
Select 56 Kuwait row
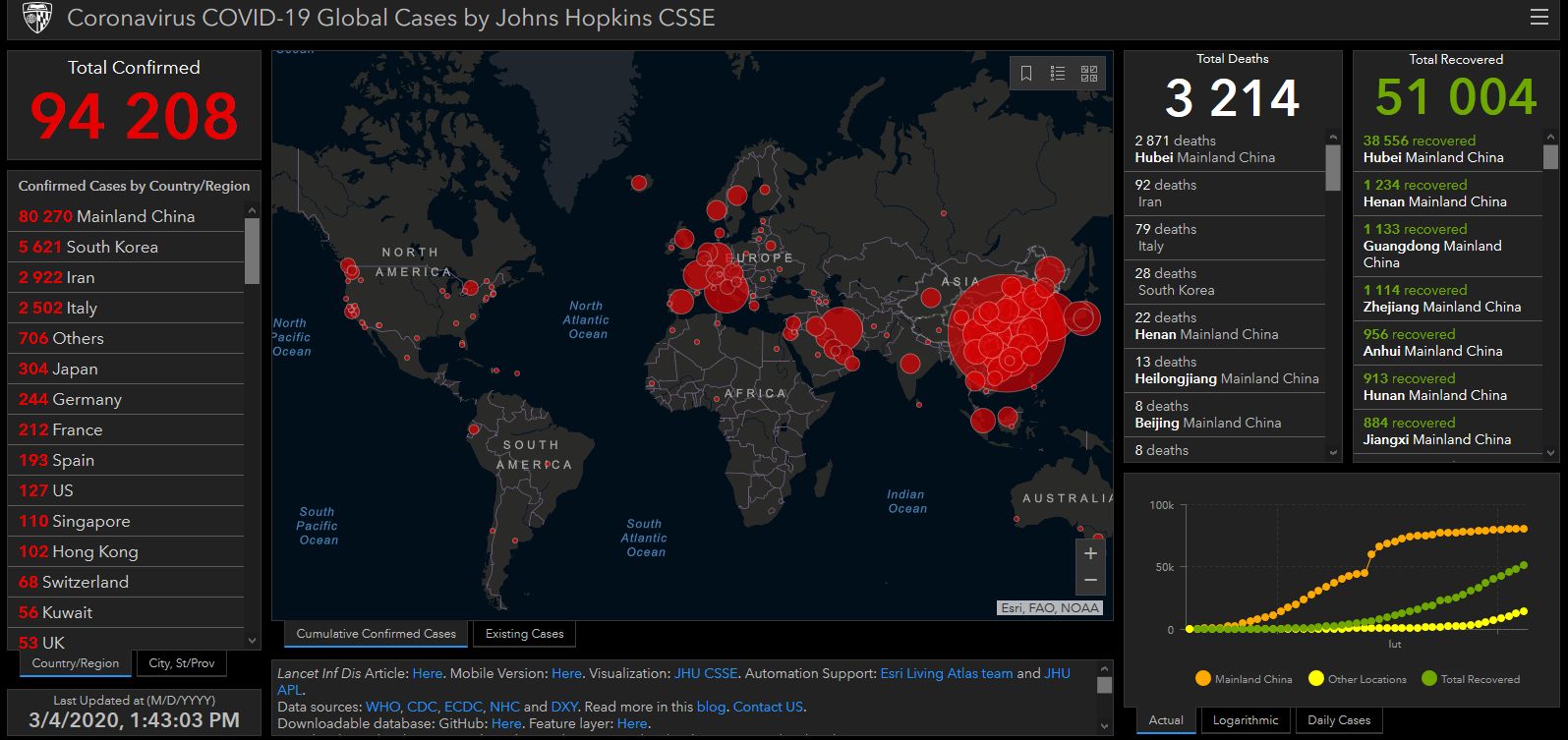click(126, 612)
